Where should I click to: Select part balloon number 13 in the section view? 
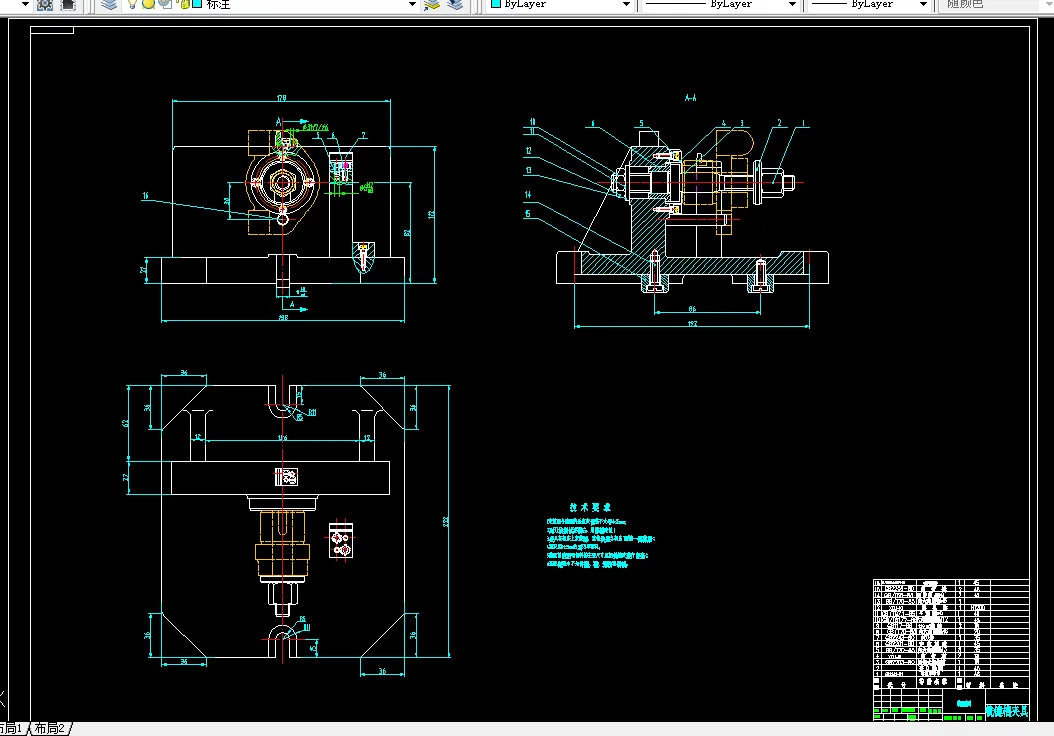click(x=528, y=170)
